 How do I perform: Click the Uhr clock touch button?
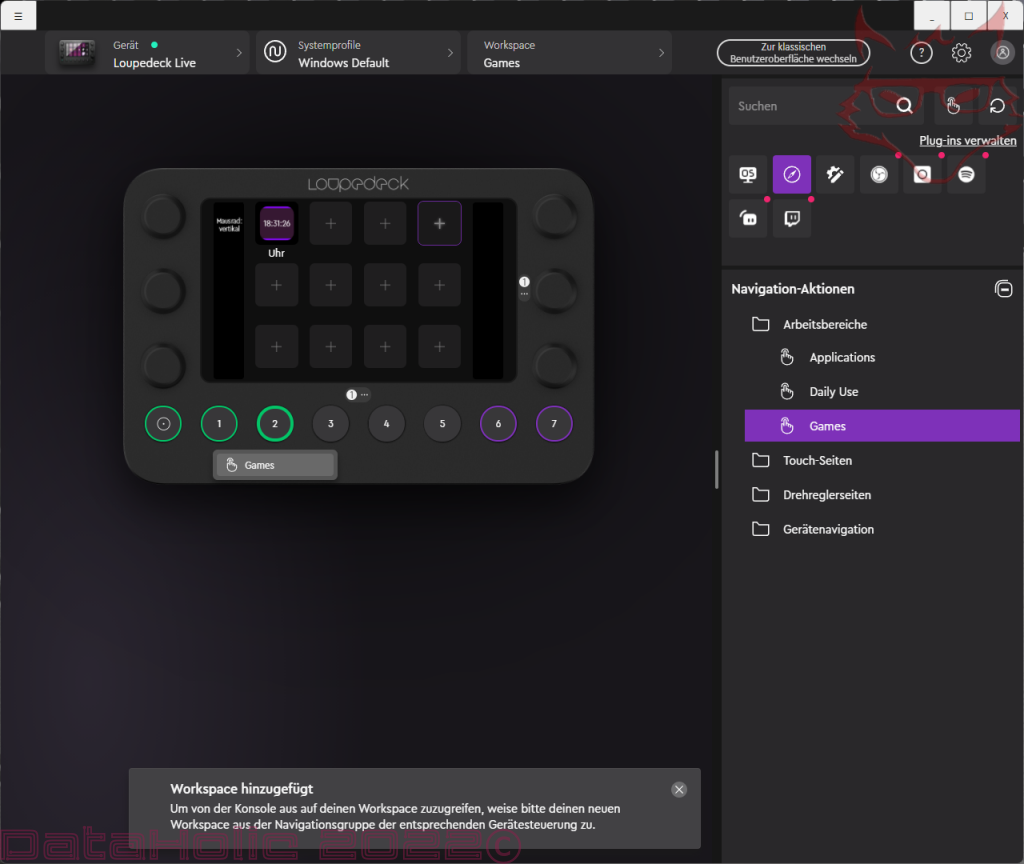(276, 223)
